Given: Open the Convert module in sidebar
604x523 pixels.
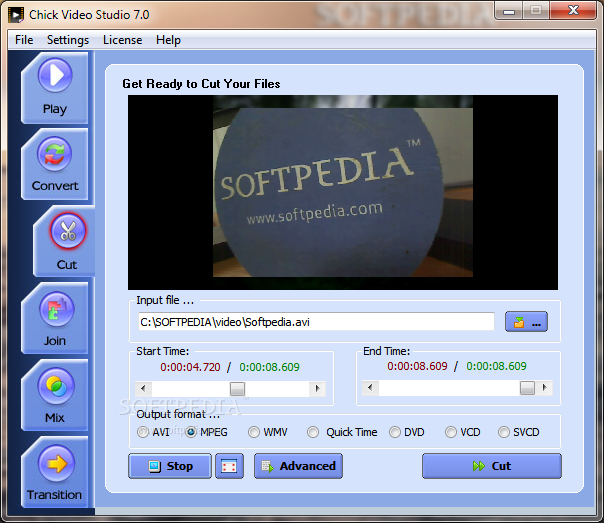Looking at the screenshot, I should 55,165.
